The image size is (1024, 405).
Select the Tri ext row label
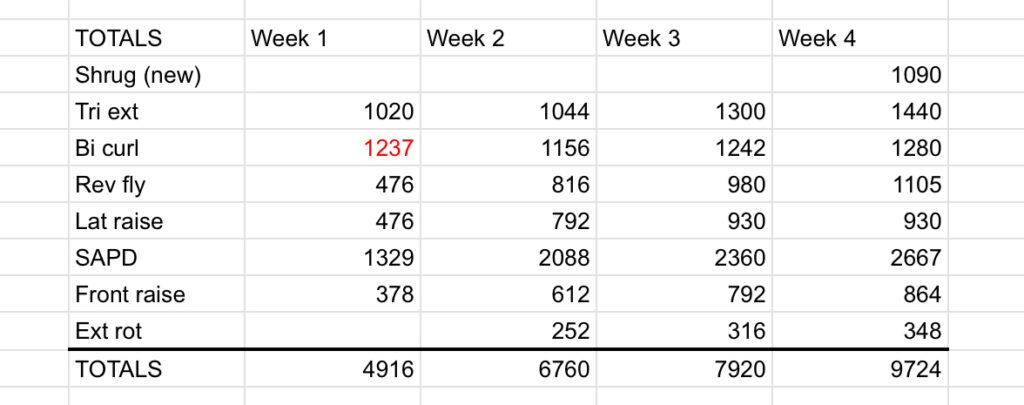[106, 111]
